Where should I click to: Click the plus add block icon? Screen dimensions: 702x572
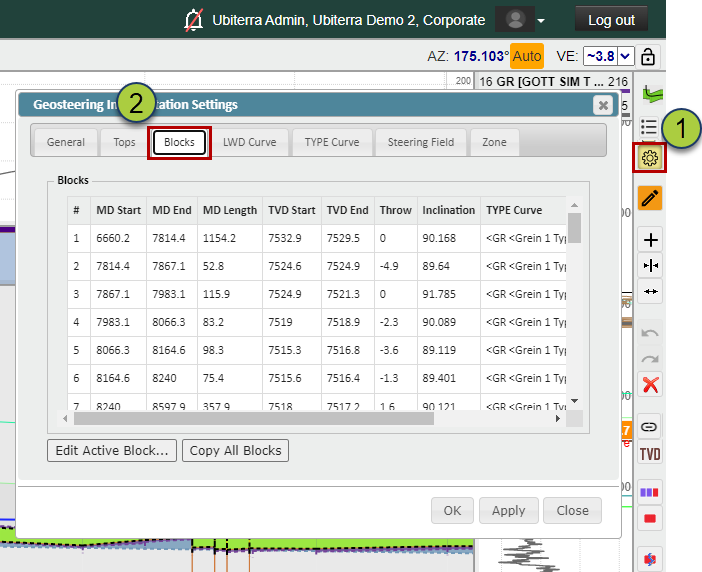coord(650,240)
